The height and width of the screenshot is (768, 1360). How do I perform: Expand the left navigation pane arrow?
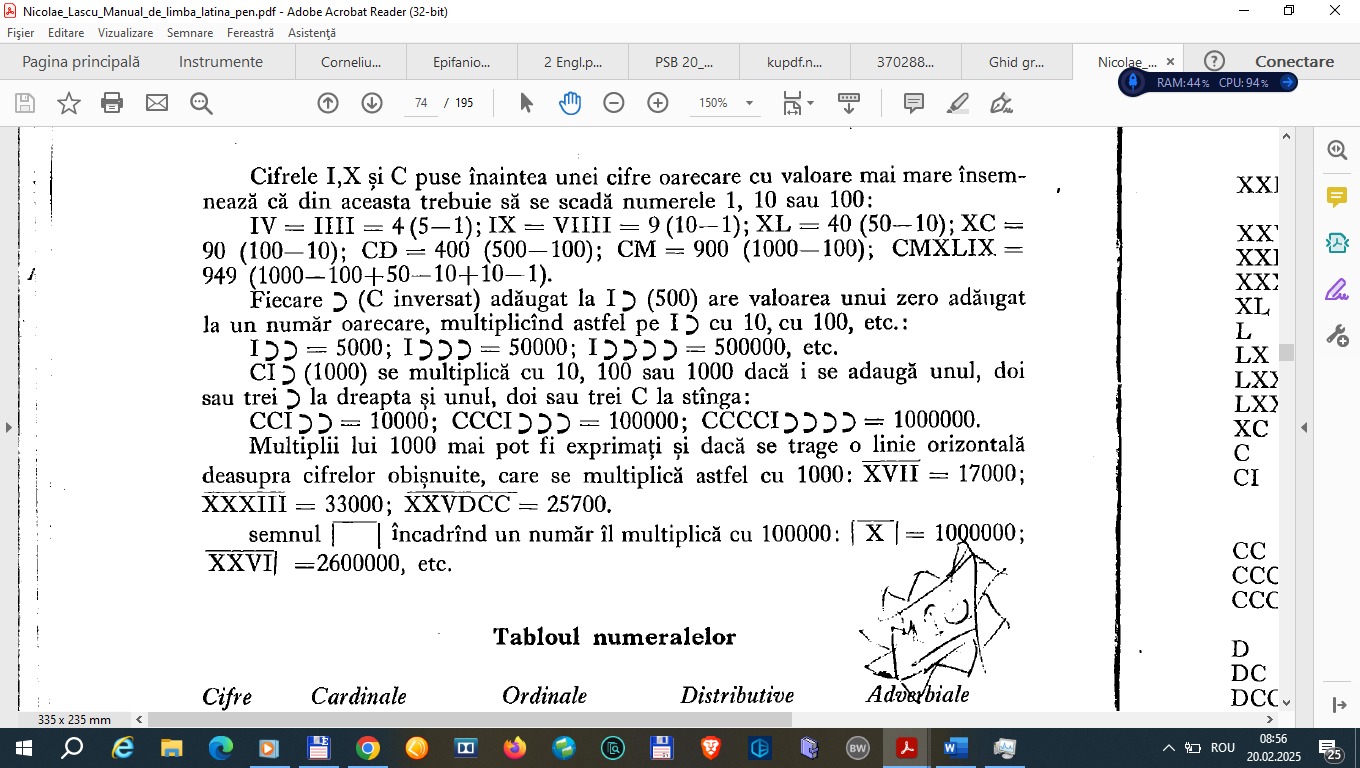click(x=9, y=427)
